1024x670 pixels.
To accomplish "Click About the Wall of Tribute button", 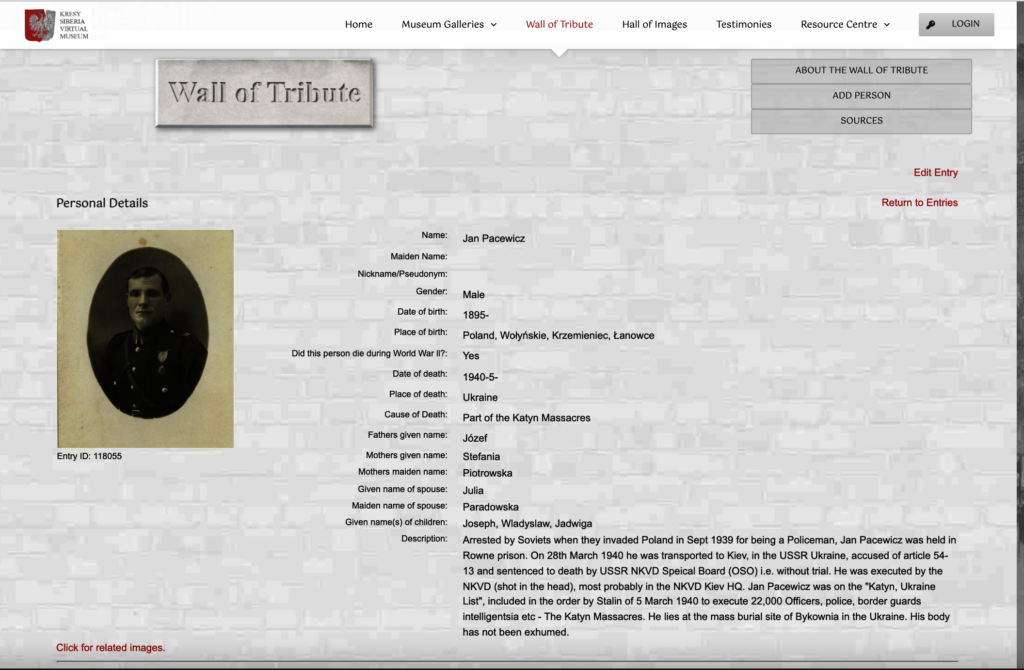I will (x=861, y=71).
